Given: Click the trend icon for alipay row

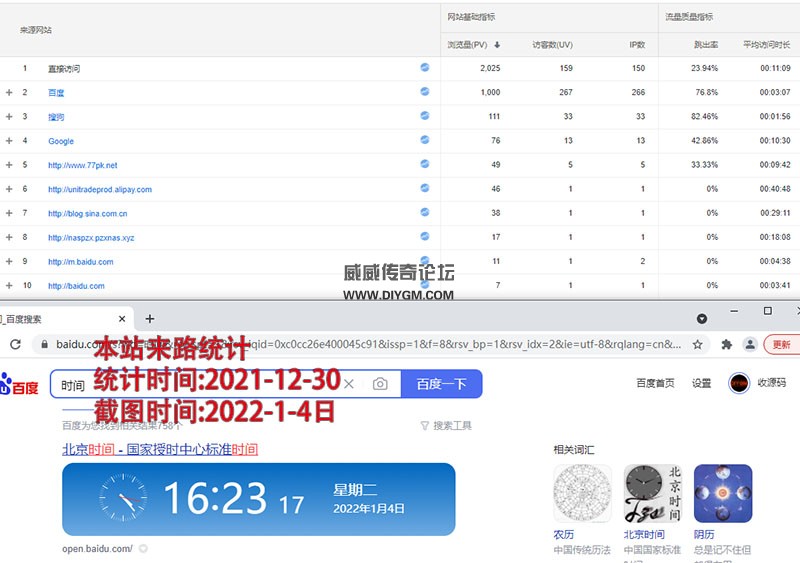Looking at the screenshot, I should (424, 188).
